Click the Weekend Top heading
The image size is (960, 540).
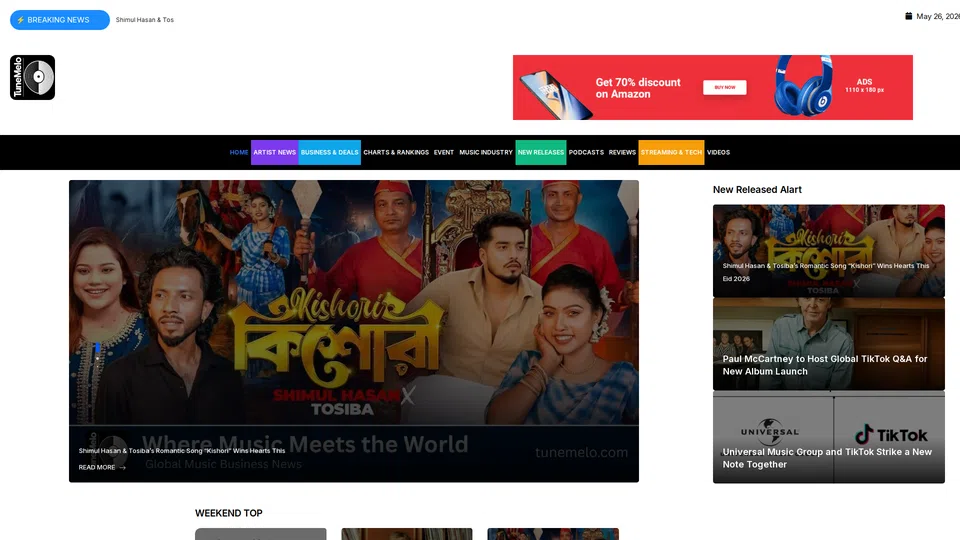tap(228, 513)
